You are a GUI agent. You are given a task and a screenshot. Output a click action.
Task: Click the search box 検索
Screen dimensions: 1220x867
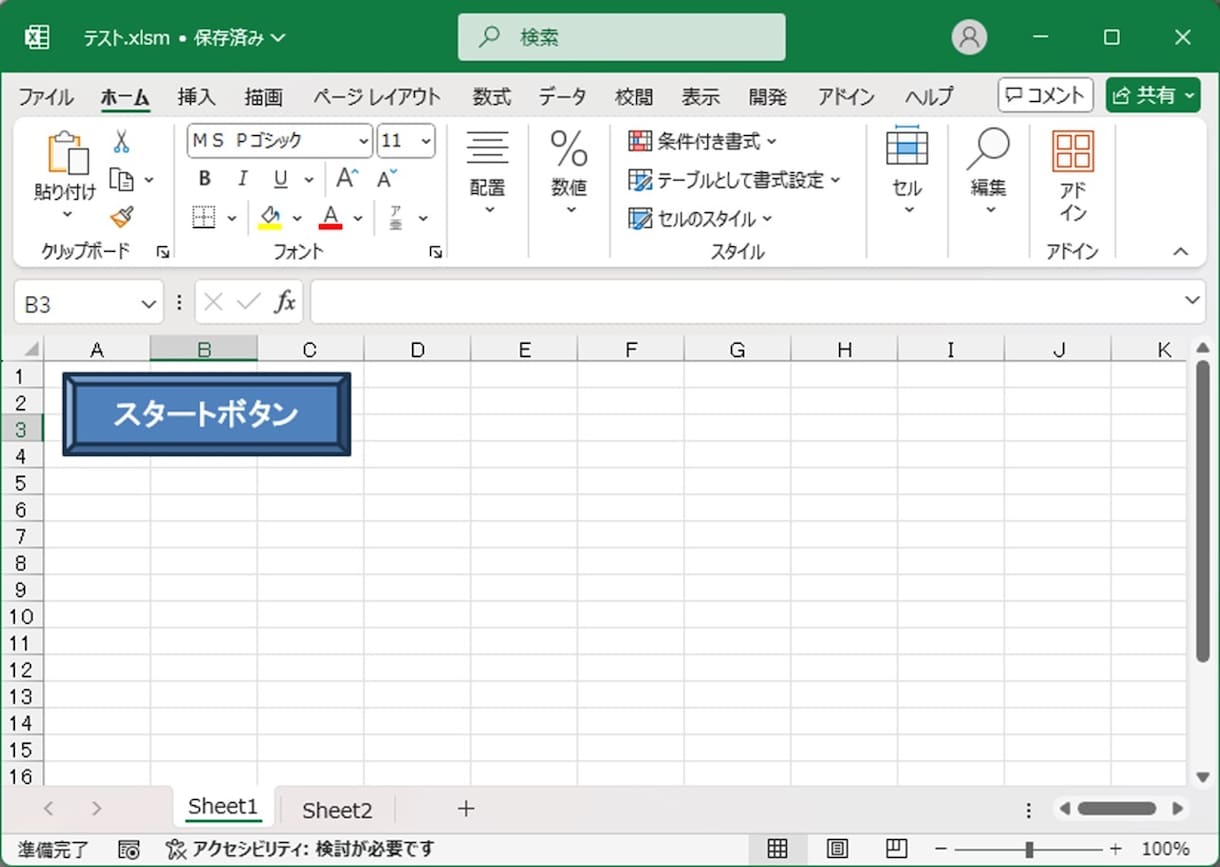click(621, 37)
